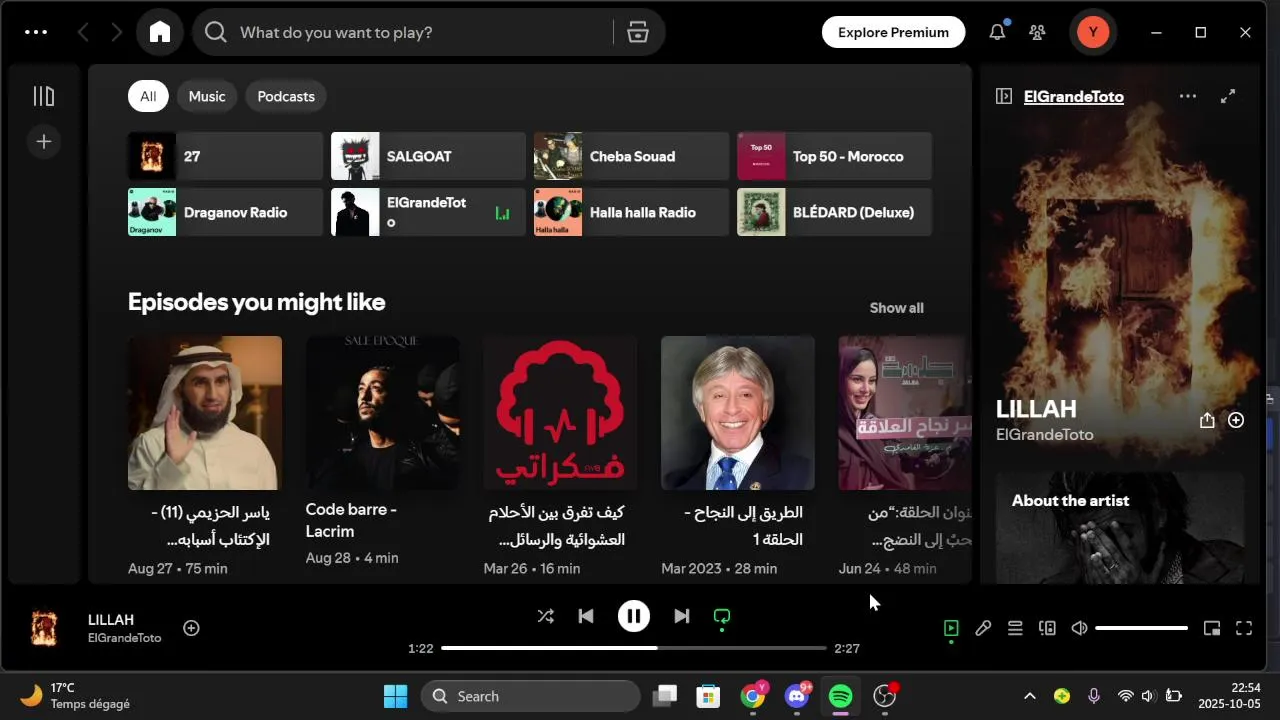
Task: Open the 27 album tile
Action: [225, 156]
